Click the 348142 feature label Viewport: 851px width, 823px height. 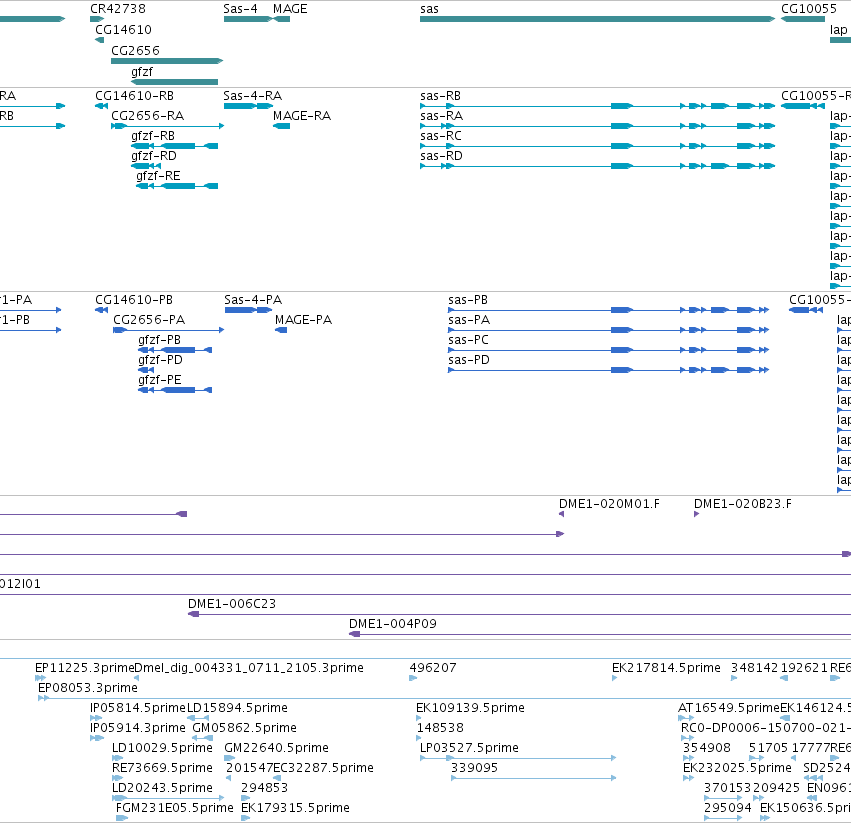point(754,668)
